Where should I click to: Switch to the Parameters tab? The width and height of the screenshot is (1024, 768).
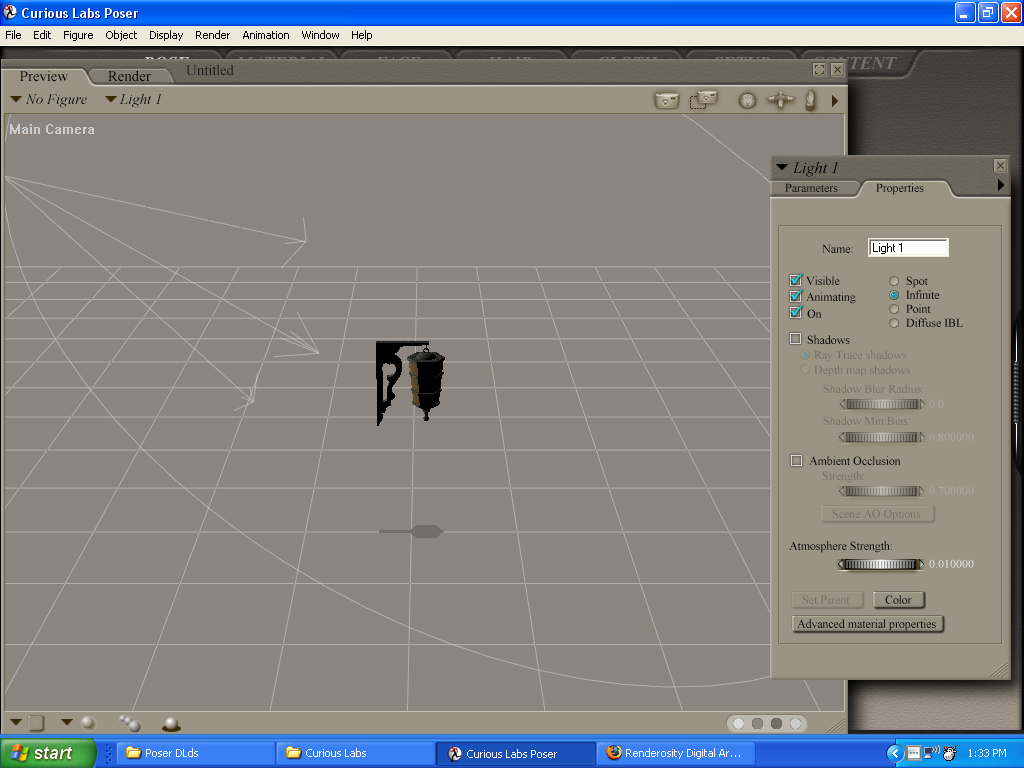(x=811, y=188)
